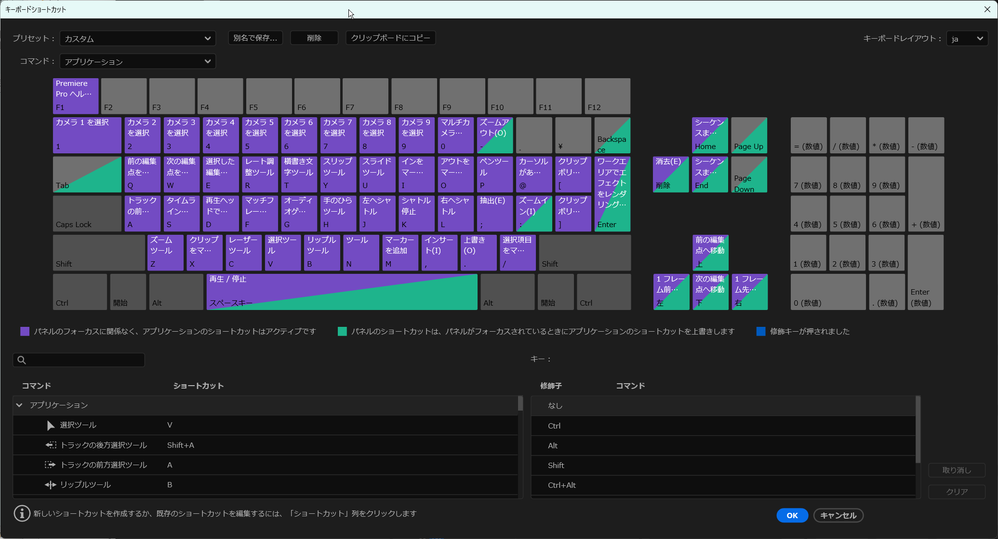Screen dimensions: 998x539
Task: Select the ペンツール P key
Action: point(495,174)
